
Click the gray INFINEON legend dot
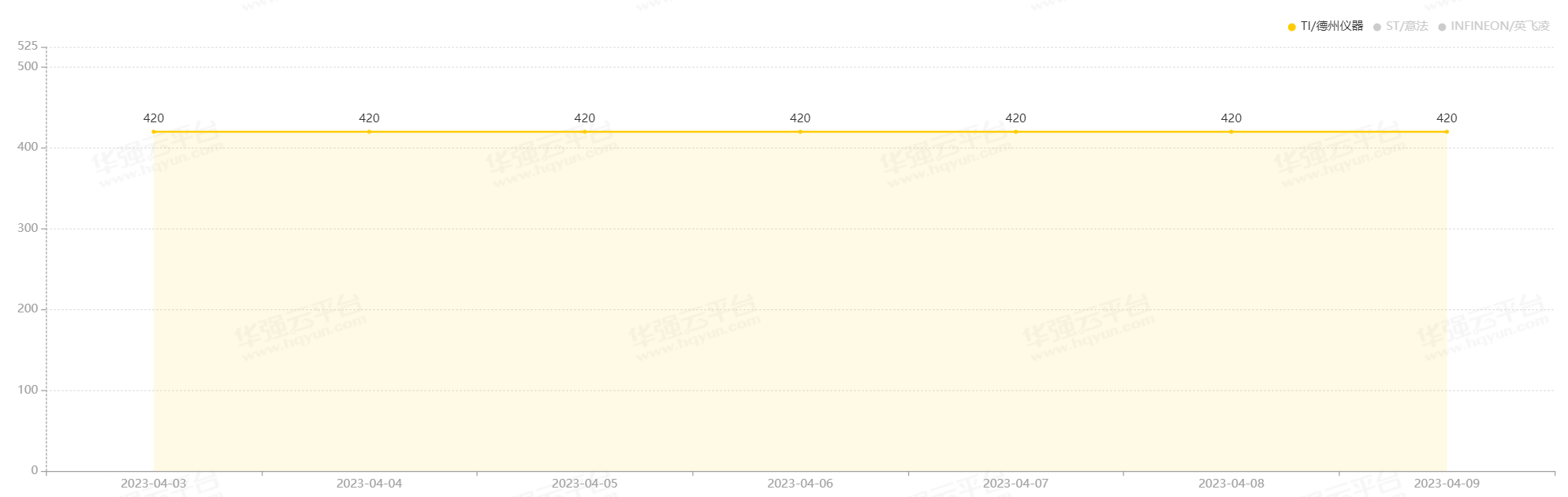pos(1442,27)
